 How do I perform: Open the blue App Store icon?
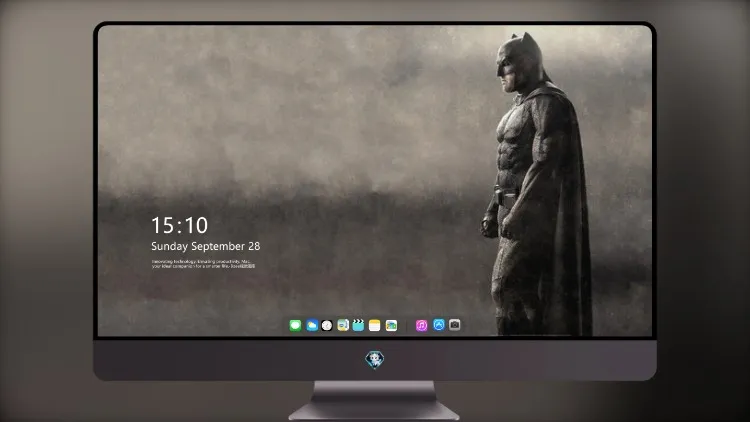point(439,325)
